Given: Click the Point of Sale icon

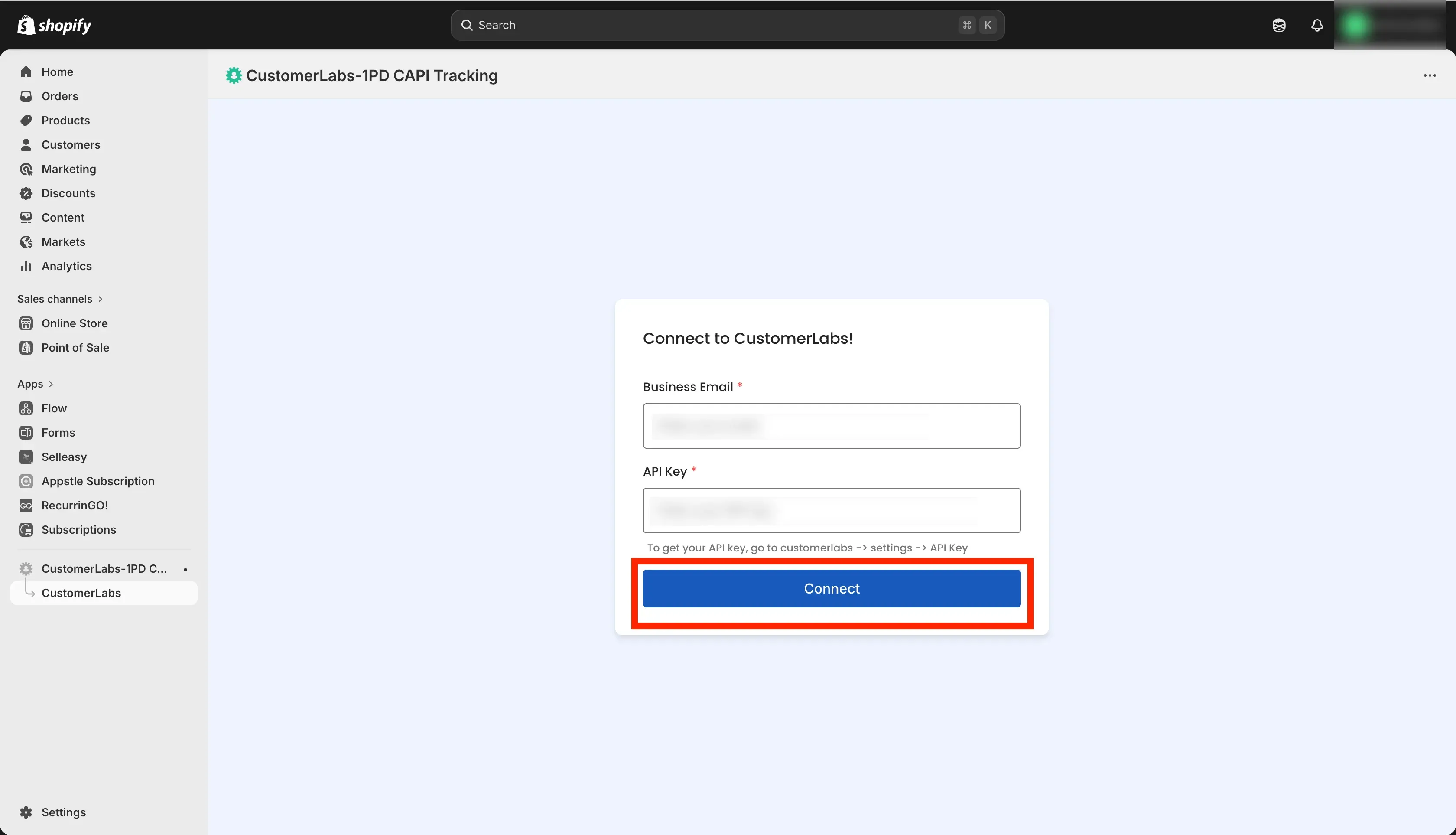Looking at the screenshot, I should coord(26,348).
